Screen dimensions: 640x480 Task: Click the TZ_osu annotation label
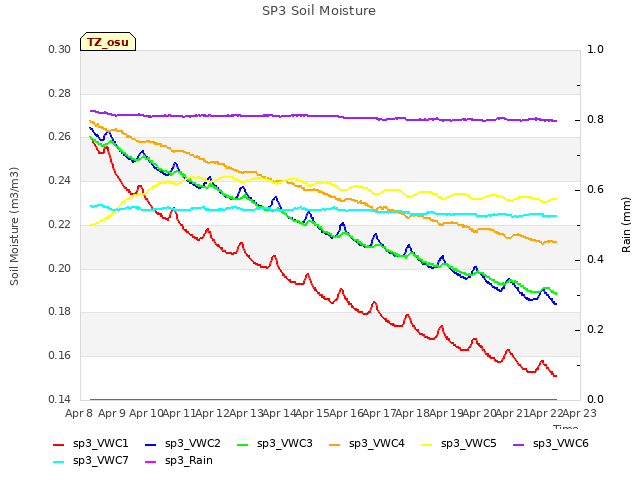(108, 42)
